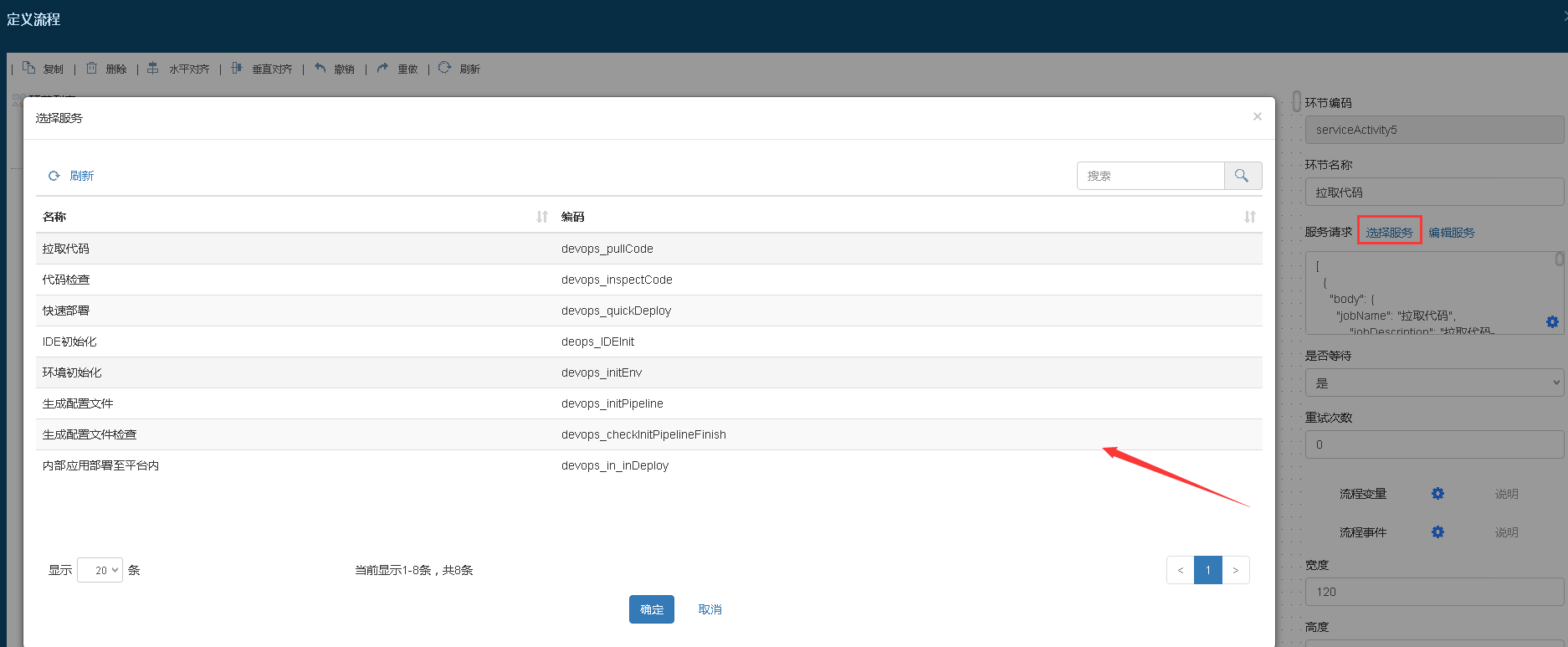Focus the 搜索 search input field
This screenshot has height=647, width=1568.
coord(1150,176)
